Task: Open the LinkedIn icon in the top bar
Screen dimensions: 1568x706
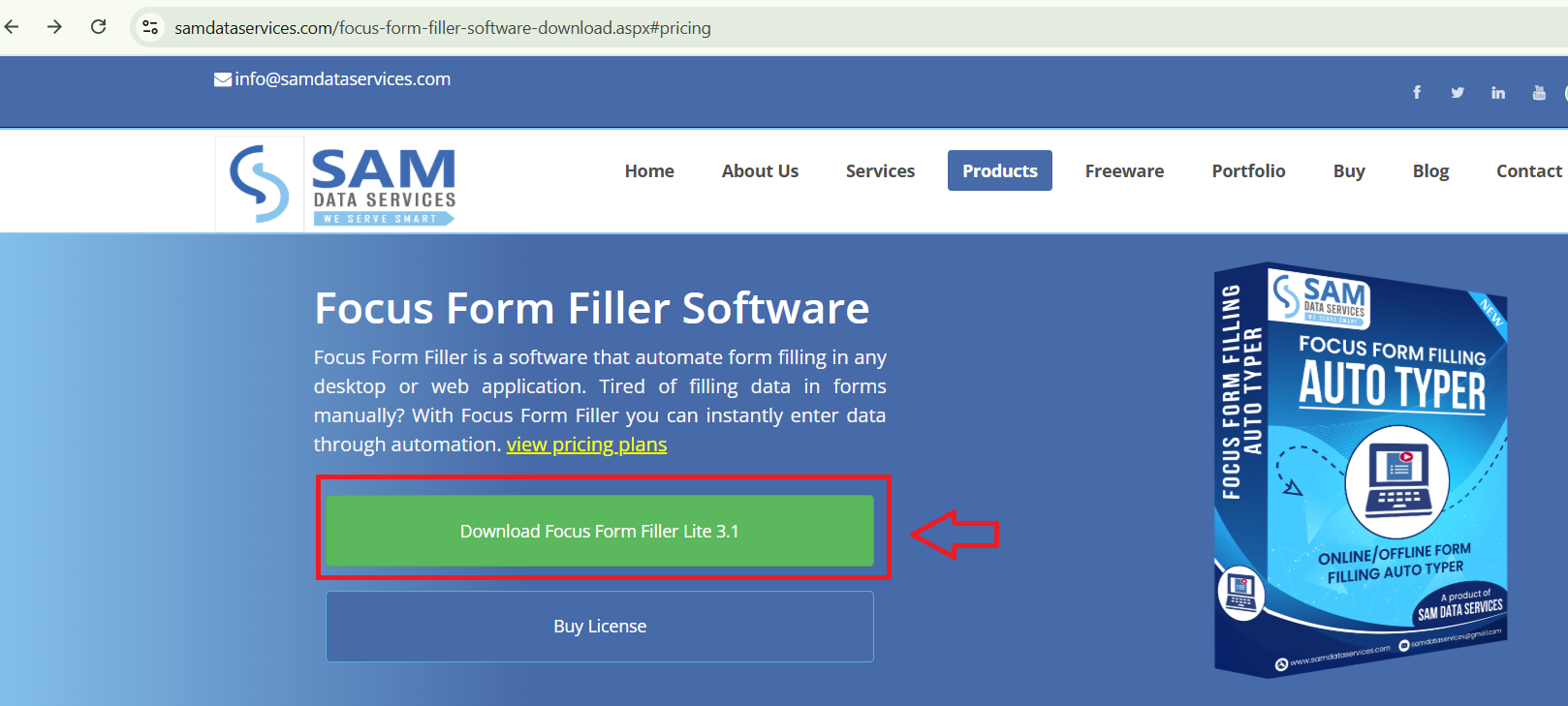Action: click(x=1498, y=92)
